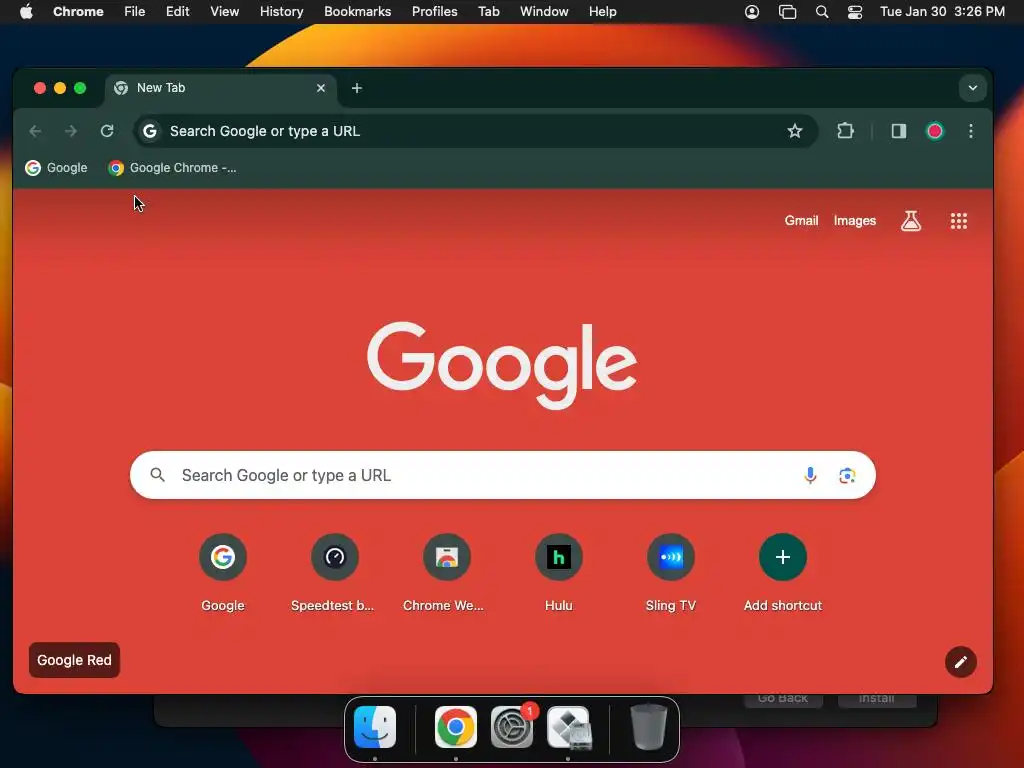This screenshot has height=768, width=1024.
Task: Open the Speedtest shortcut tile
Action: pyautogui.click(x=334, y=573)
